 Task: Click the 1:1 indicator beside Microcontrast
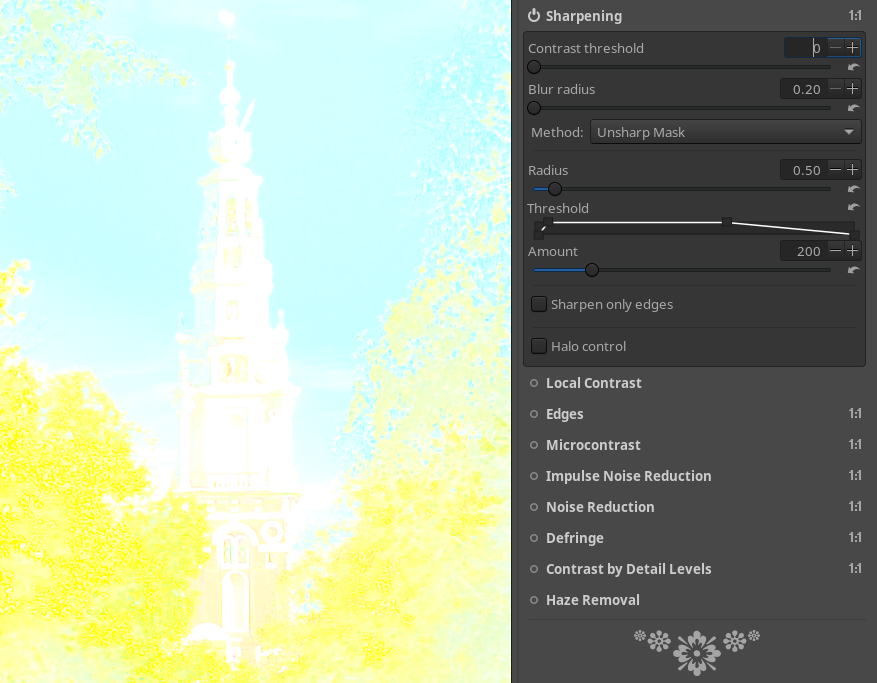[x=855, y=444]
